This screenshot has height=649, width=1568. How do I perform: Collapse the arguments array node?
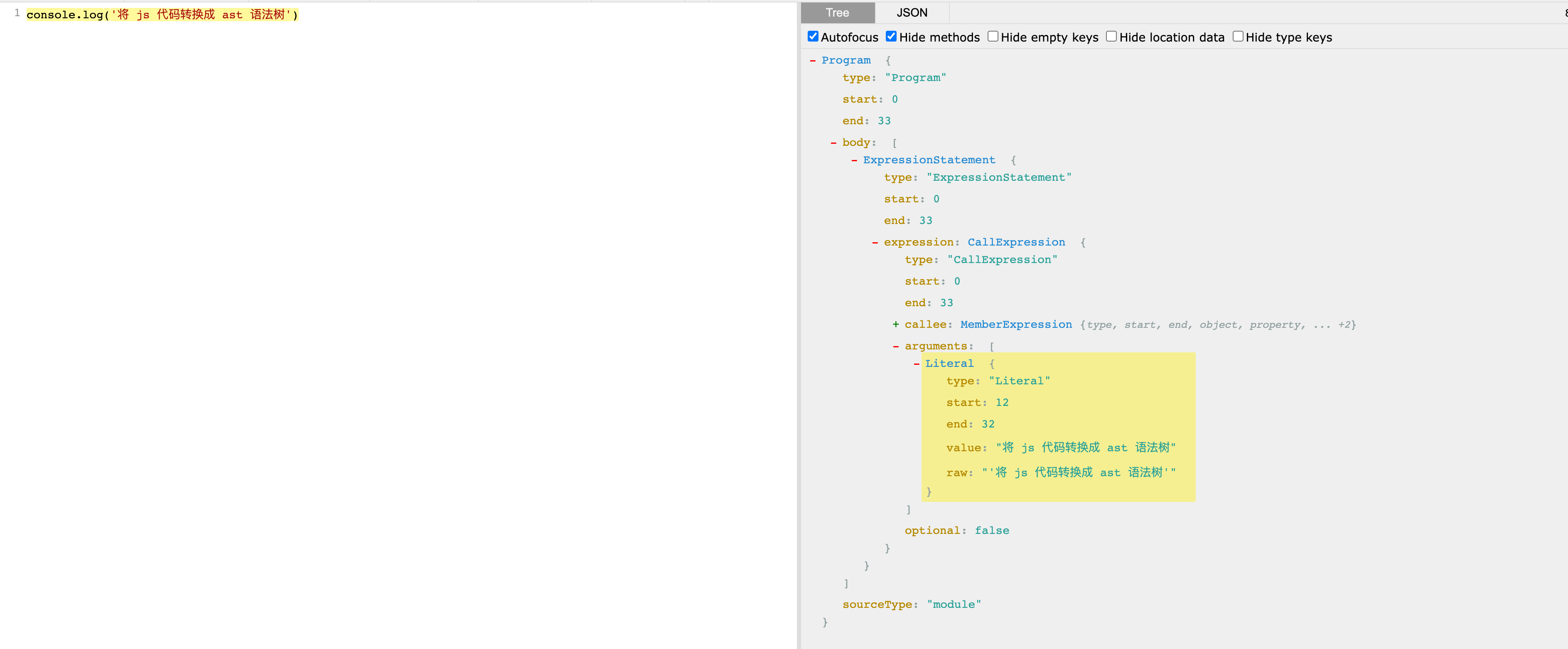(895, 347)
